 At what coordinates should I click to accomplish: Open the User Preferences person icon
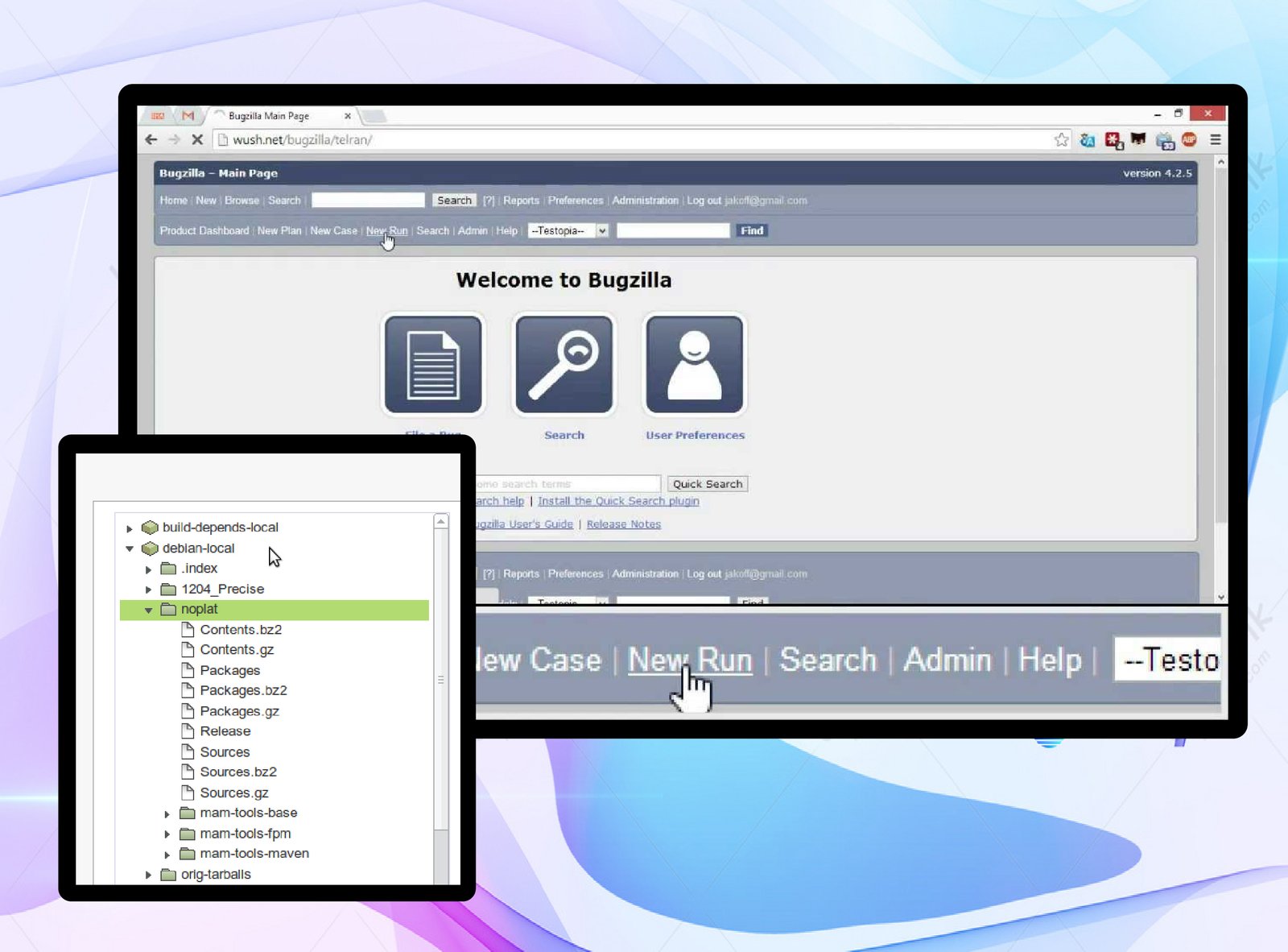click(695, 364)
